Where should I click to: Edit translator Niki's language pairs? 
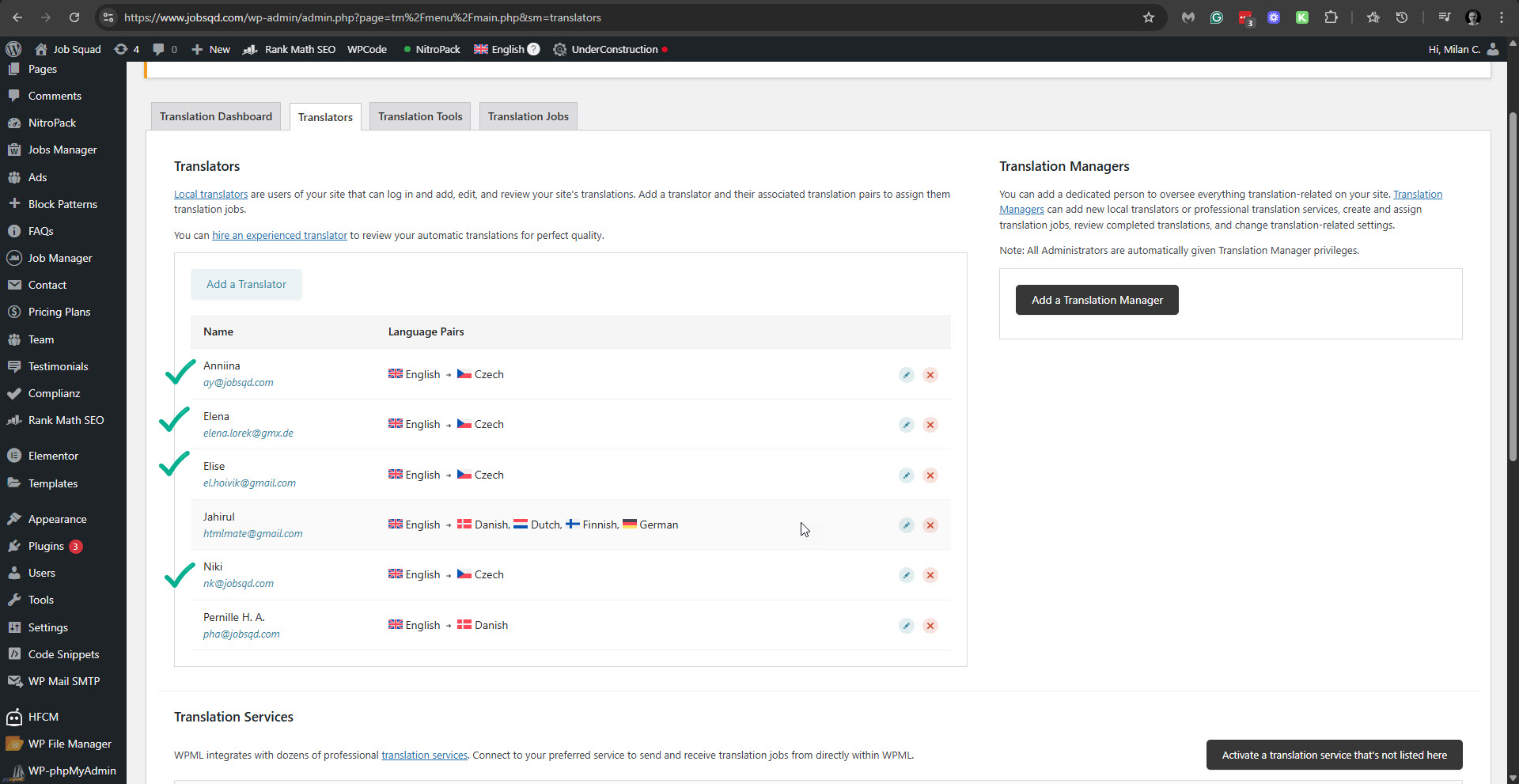(907, 575)
